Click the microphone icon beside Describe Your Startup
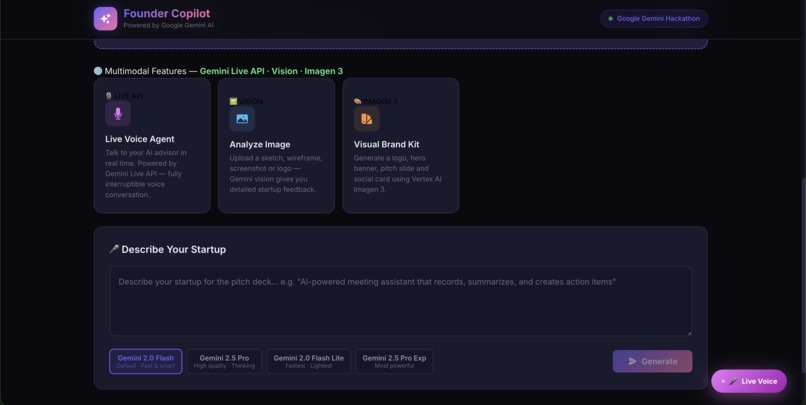 coord(114,249)
